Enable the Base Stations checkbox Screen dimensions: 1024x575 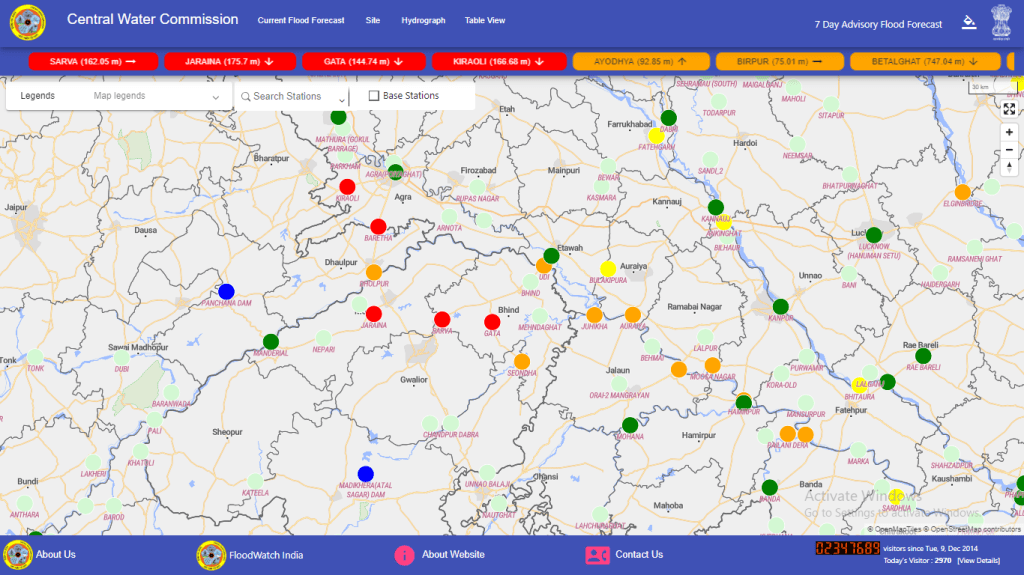tap(374, 96)
